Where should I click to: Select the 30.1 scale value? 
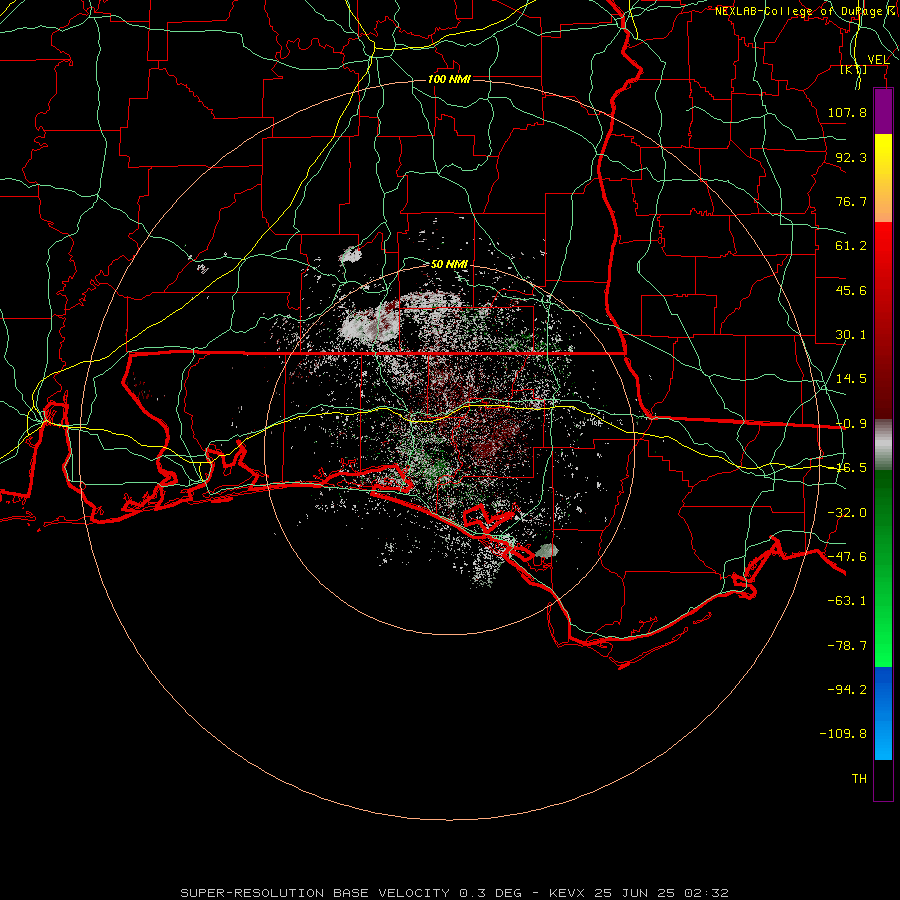[851, 335]
